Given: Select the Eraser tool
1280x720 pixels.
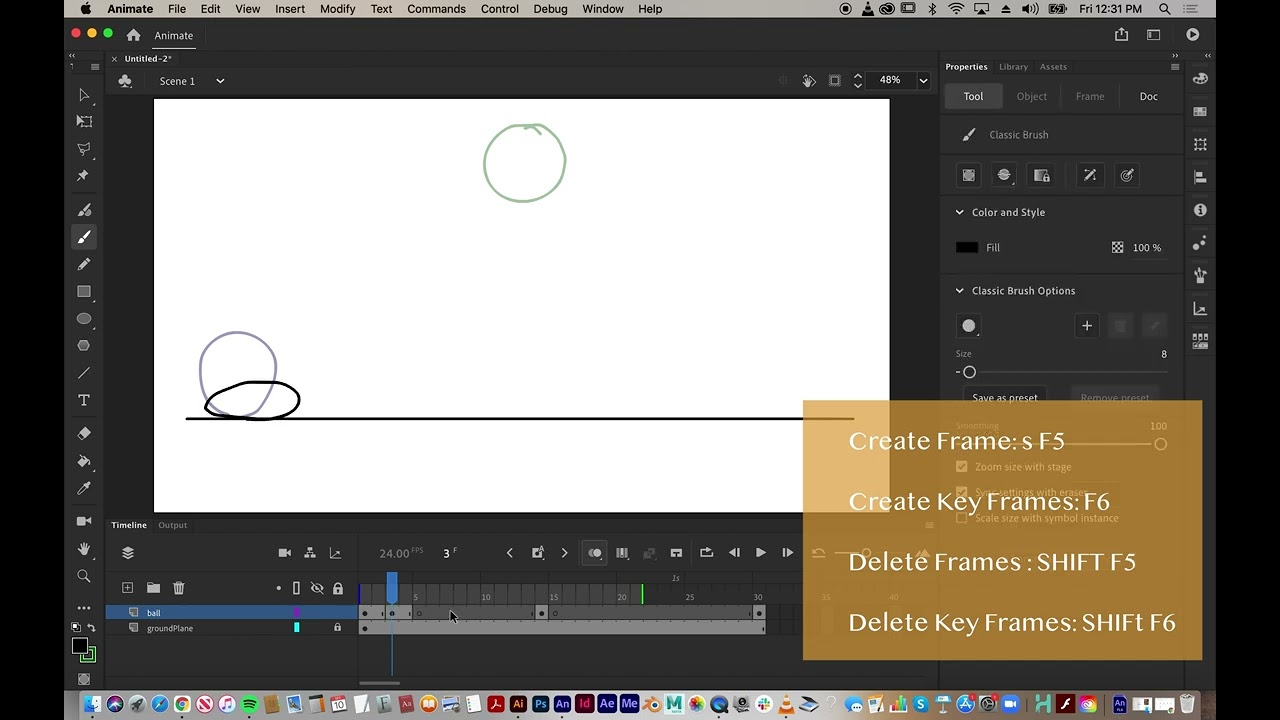Looking at the screenshot, I should (84, 434).
